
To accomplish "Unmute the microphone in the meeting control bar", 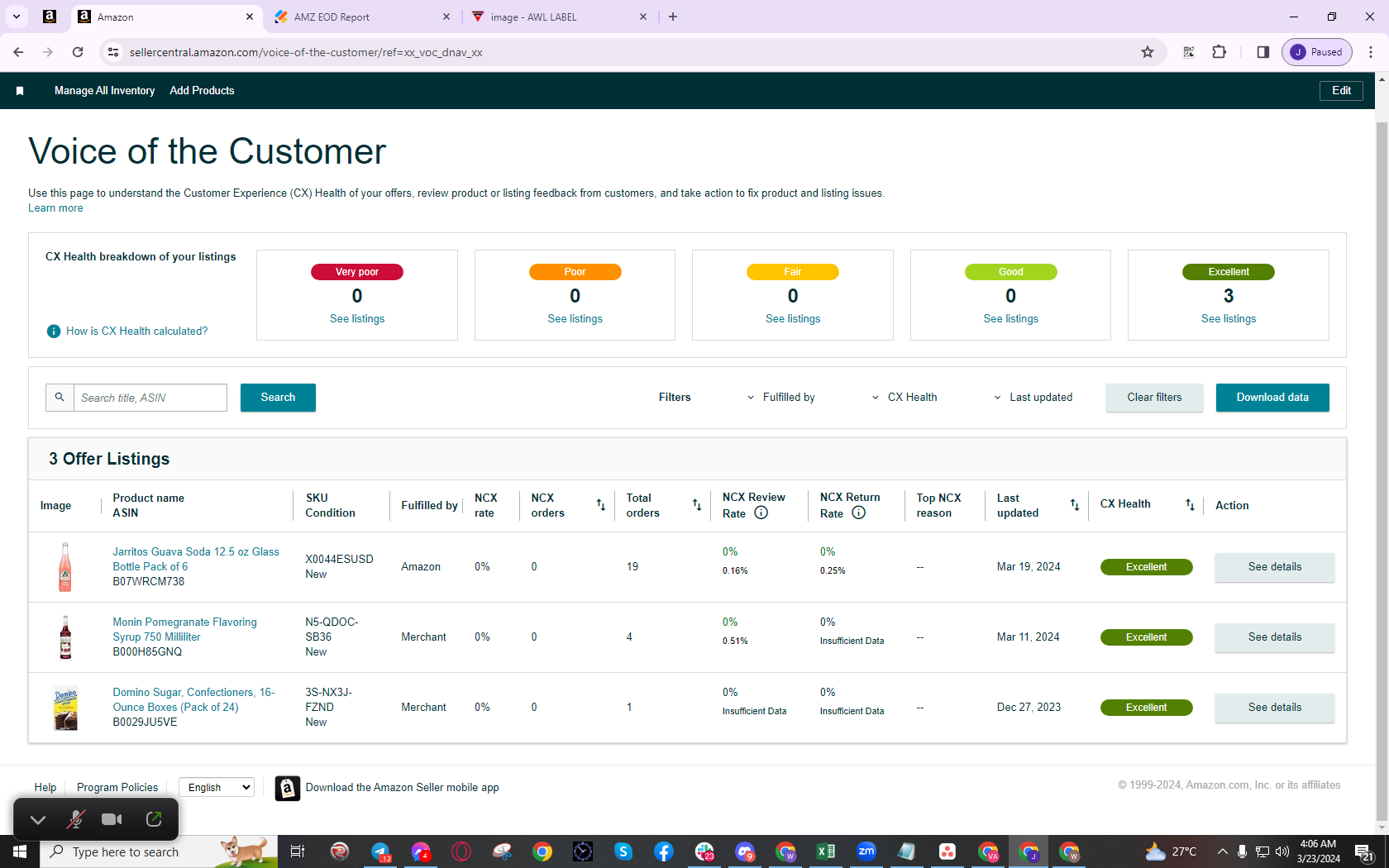I will (x=75, y=819).
